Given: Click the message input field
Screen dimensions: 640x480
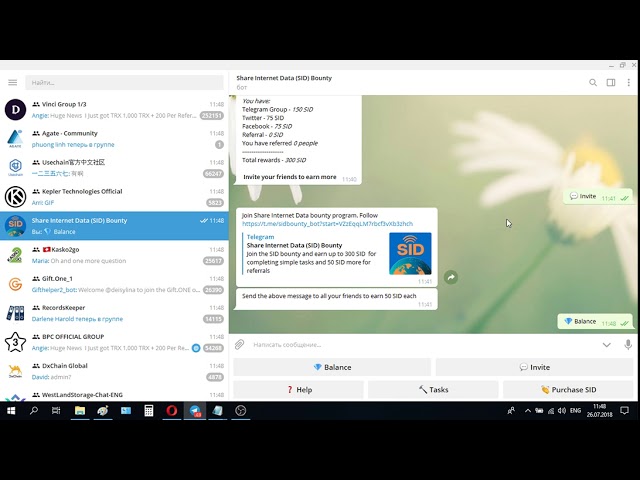Looking at the screenshot, I should click(422, 345).
